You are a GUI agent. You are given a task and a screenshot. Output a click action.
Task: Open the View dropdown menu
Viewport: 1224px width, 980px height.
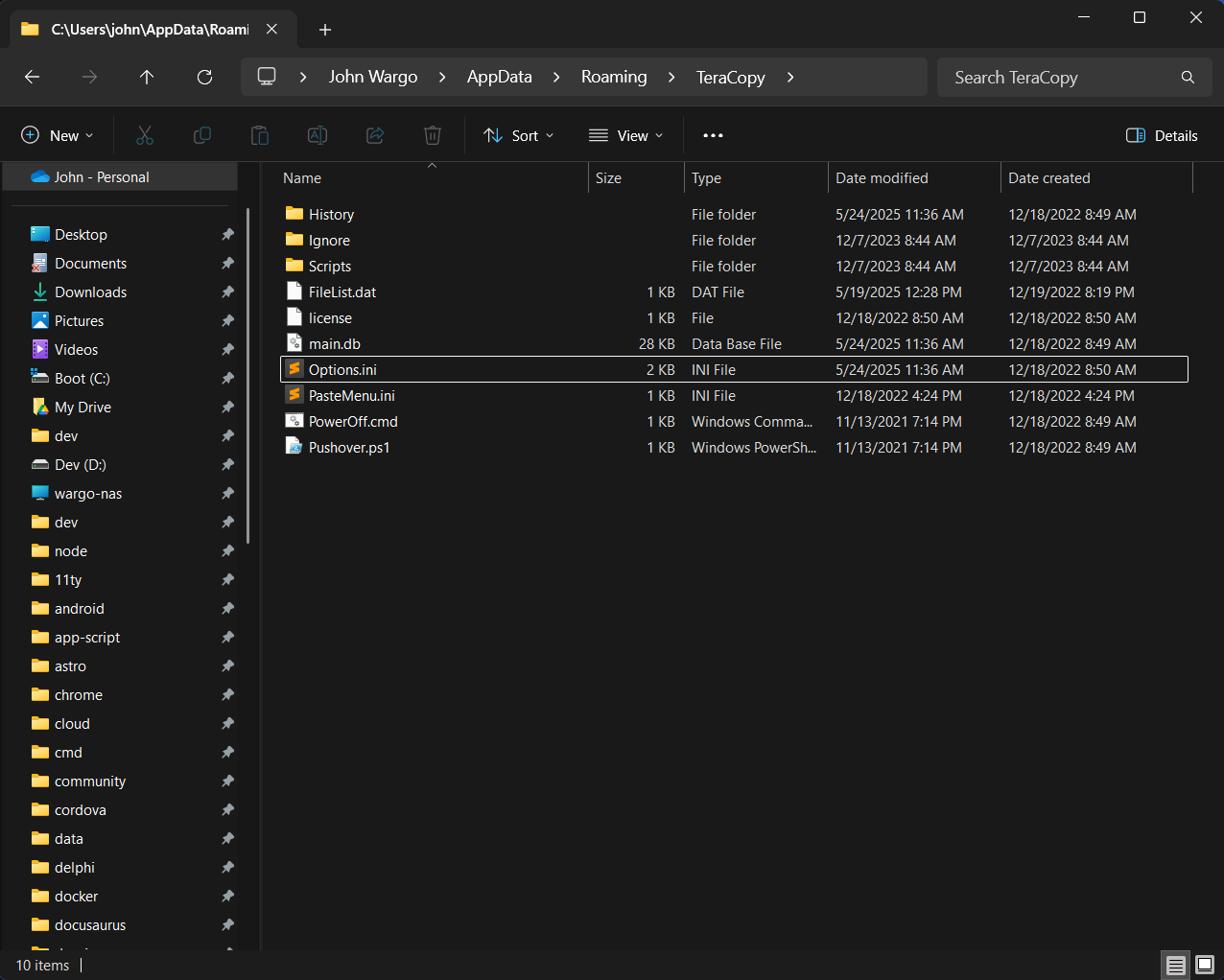[x=625, y=135]
